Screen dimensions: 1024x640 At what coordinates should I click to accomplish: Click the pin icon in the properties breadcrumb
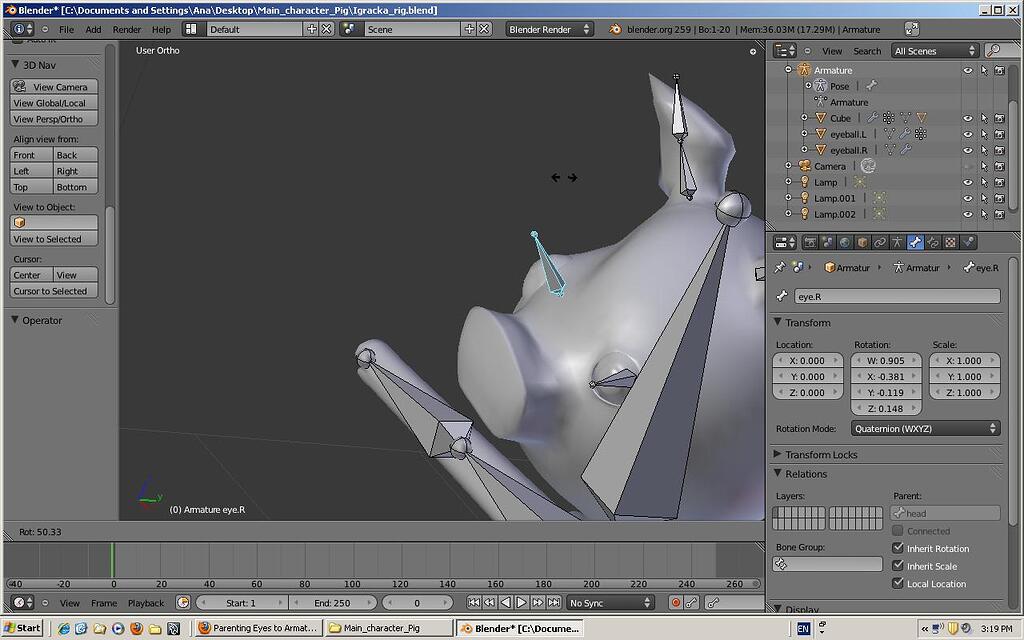(x=780, y=267)
